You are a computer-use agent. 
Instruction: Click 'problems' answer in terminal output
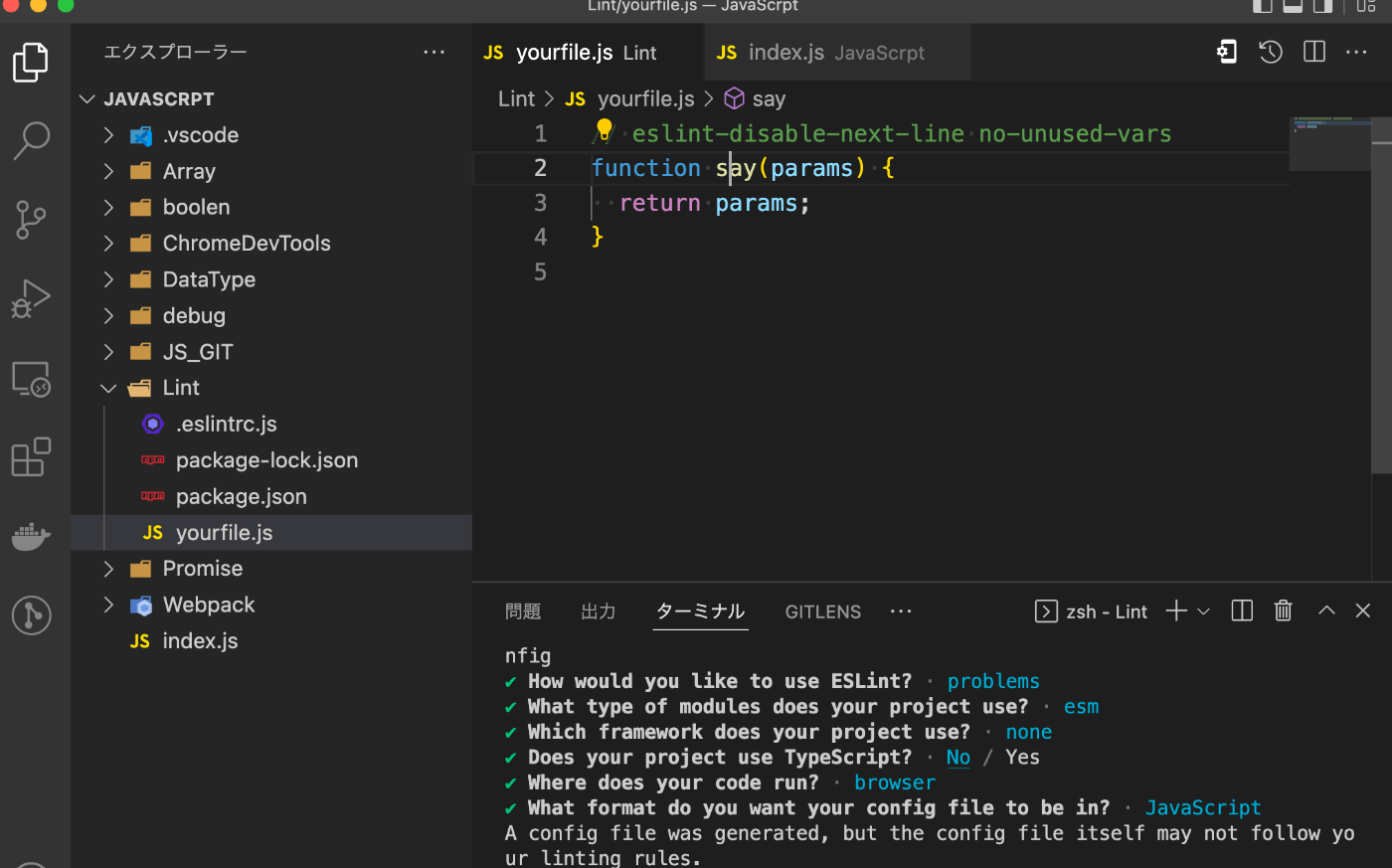click(993, 681)
